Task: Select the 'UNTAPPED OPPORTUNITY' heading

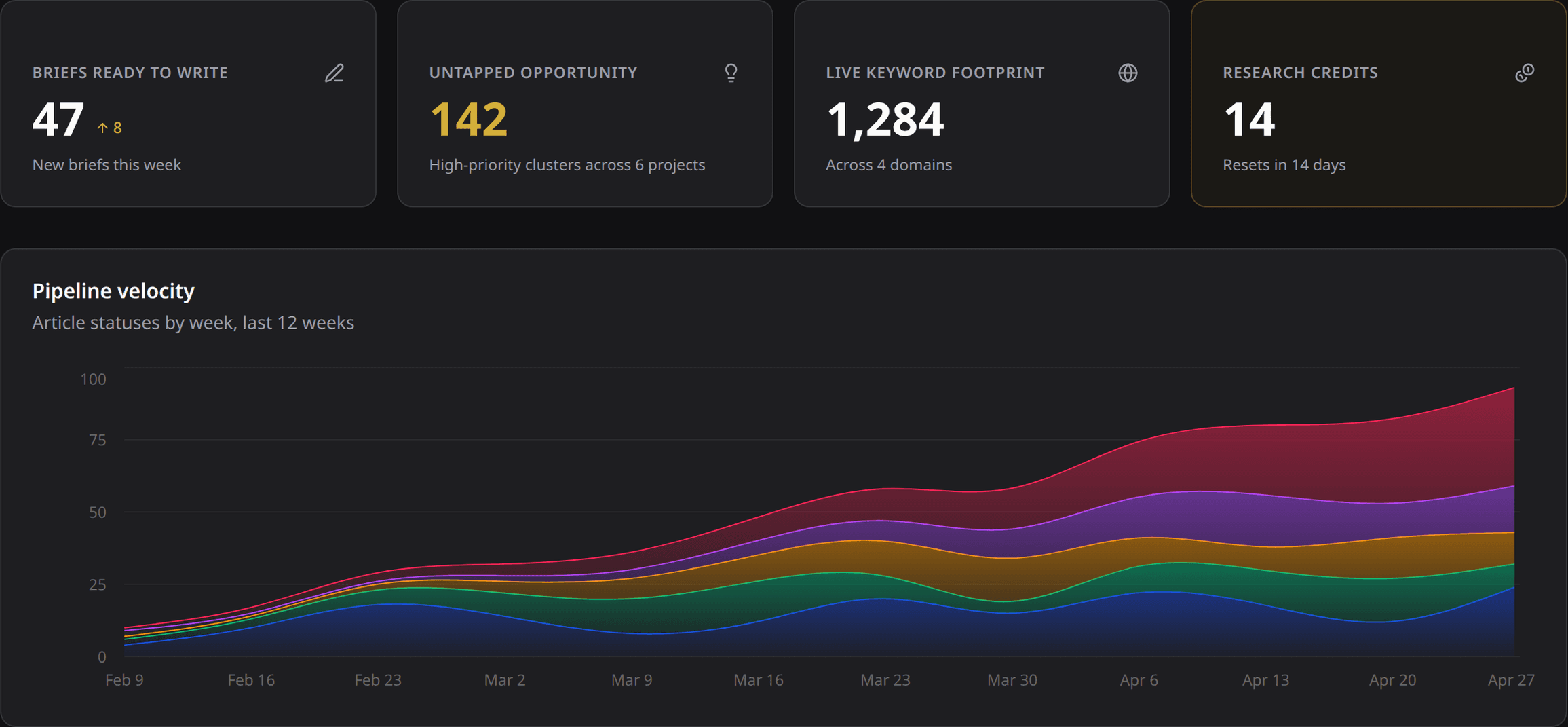Action: click(x=533, y=73)
